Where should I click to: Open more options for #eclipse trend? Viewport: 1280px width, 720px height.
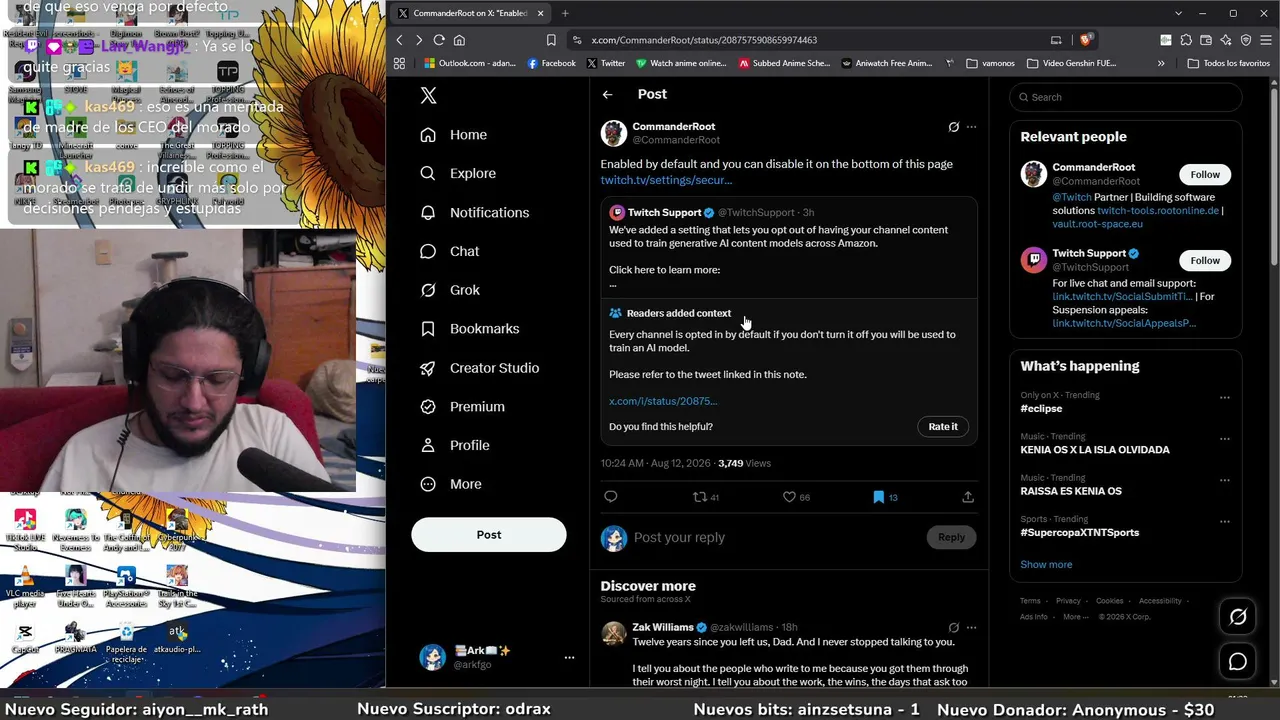(1224, 398)
